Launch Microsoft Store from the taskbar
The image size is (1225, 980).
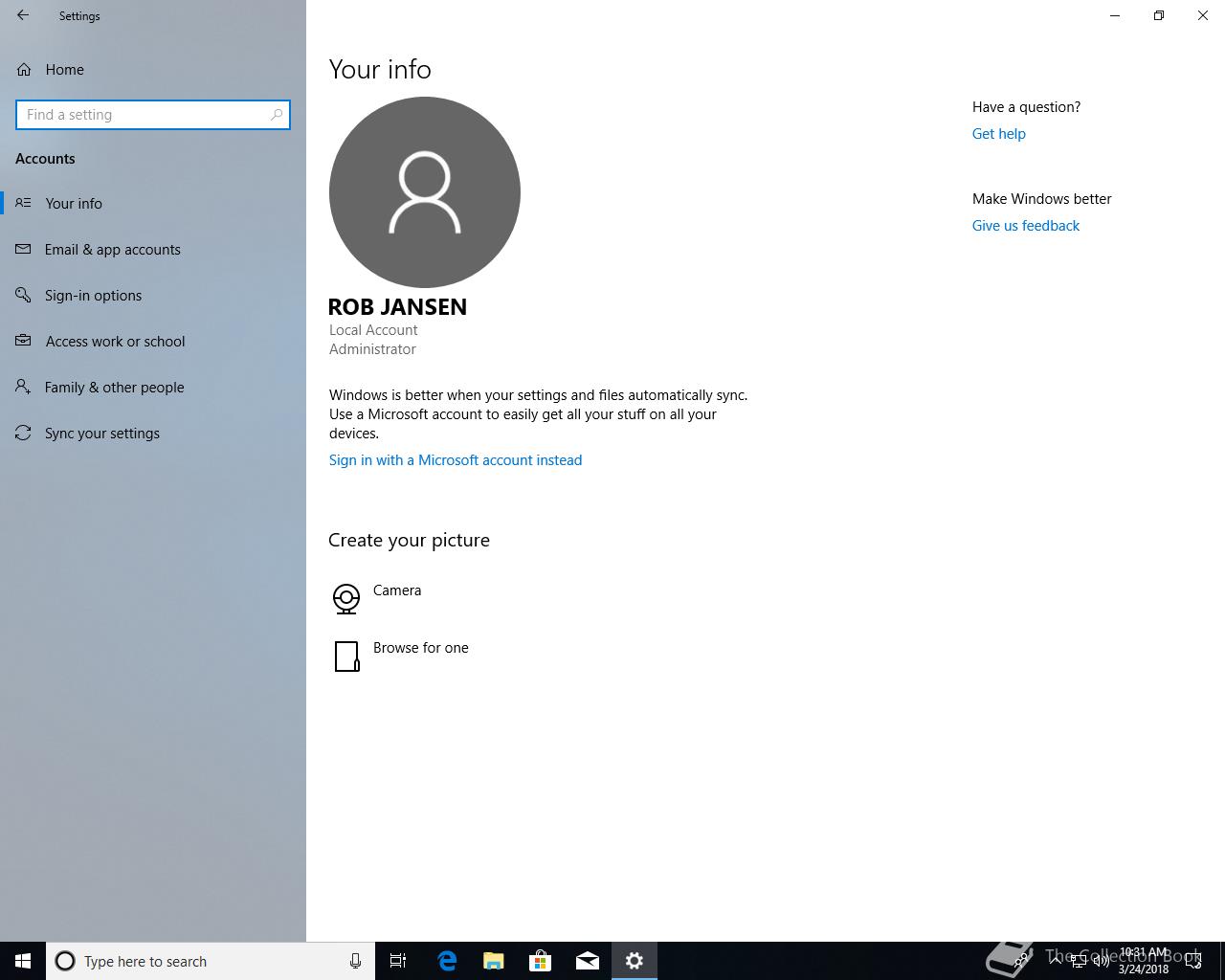tap(541, 961)
